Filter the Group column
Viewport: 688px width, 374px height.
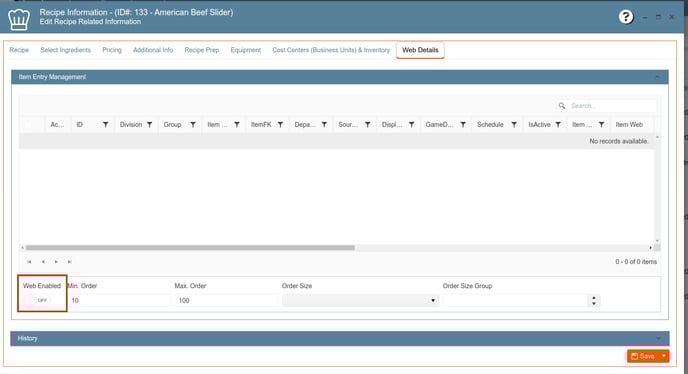pyautogui.click(x=193, y=125)
